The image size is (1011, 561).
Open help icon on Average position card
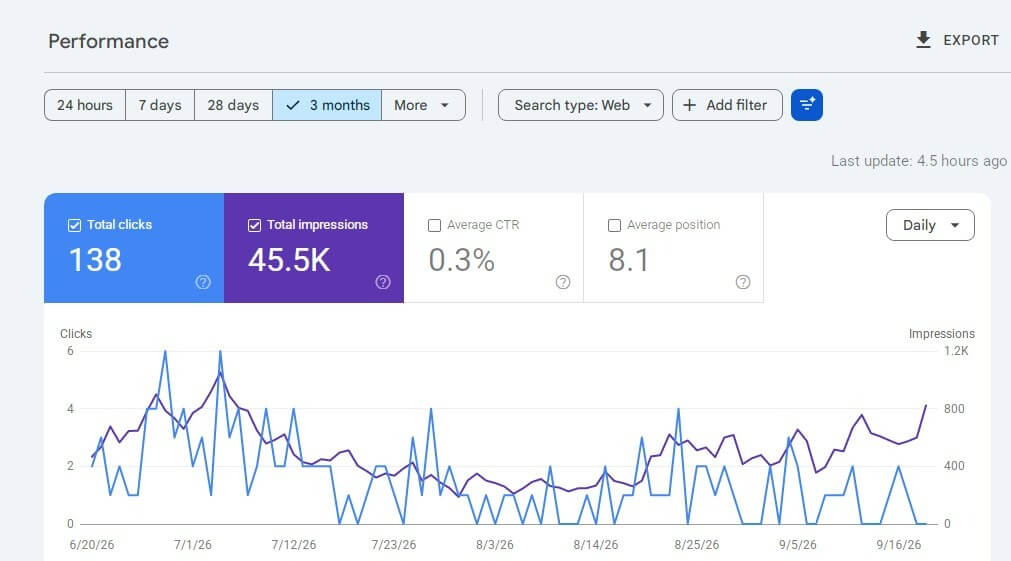click(743, 282)
